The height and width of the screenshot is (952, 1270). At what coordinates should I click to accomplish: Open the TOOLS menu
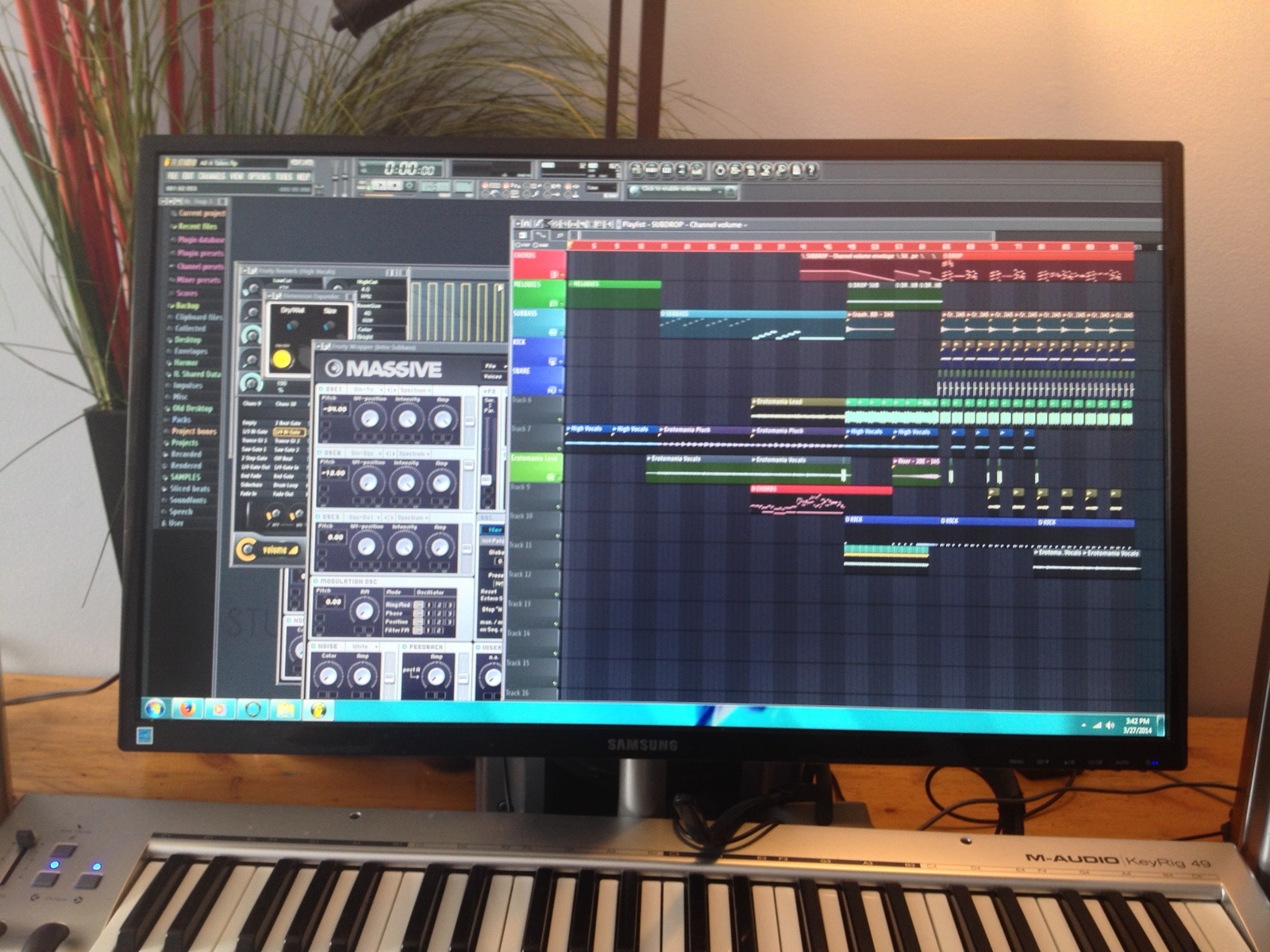click(x=283, y=176)
